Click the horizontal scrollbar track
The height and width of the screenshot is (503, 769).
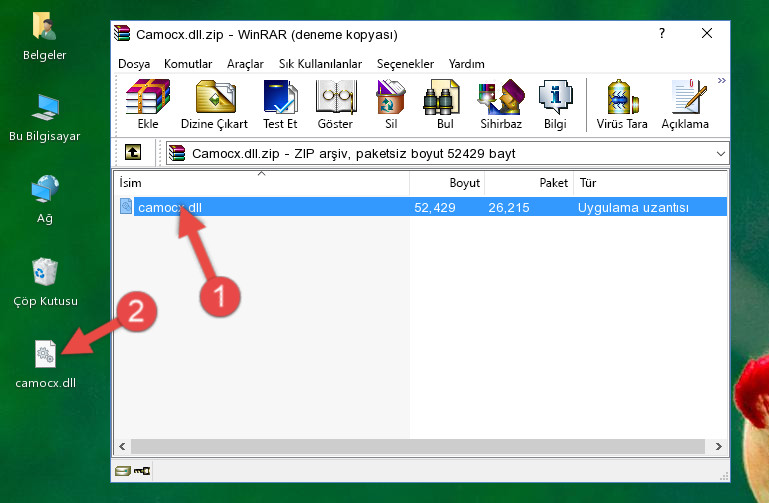[x=418, y=446]
